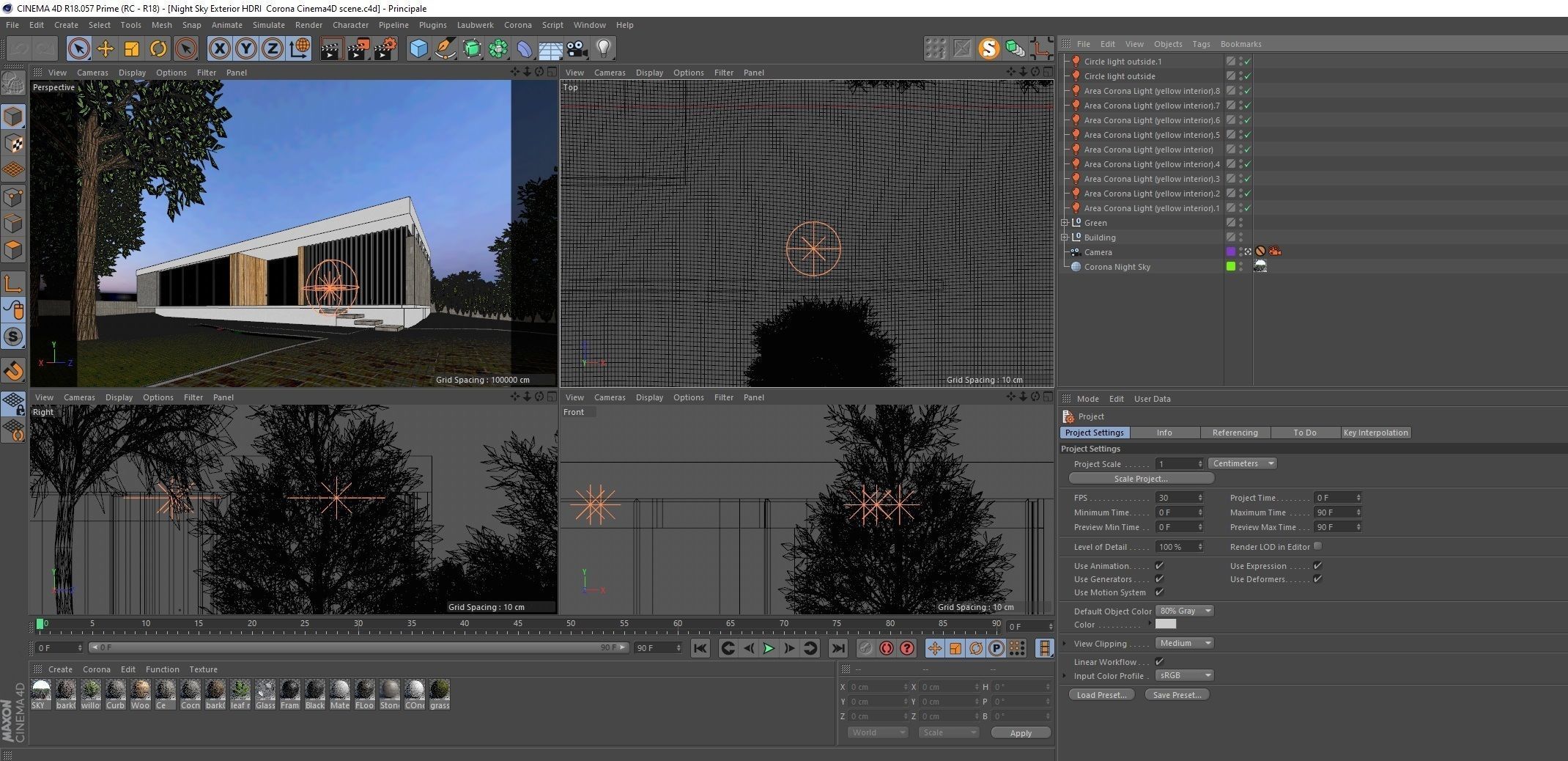
Task: Toggle X axis lock
Action: 219,49
